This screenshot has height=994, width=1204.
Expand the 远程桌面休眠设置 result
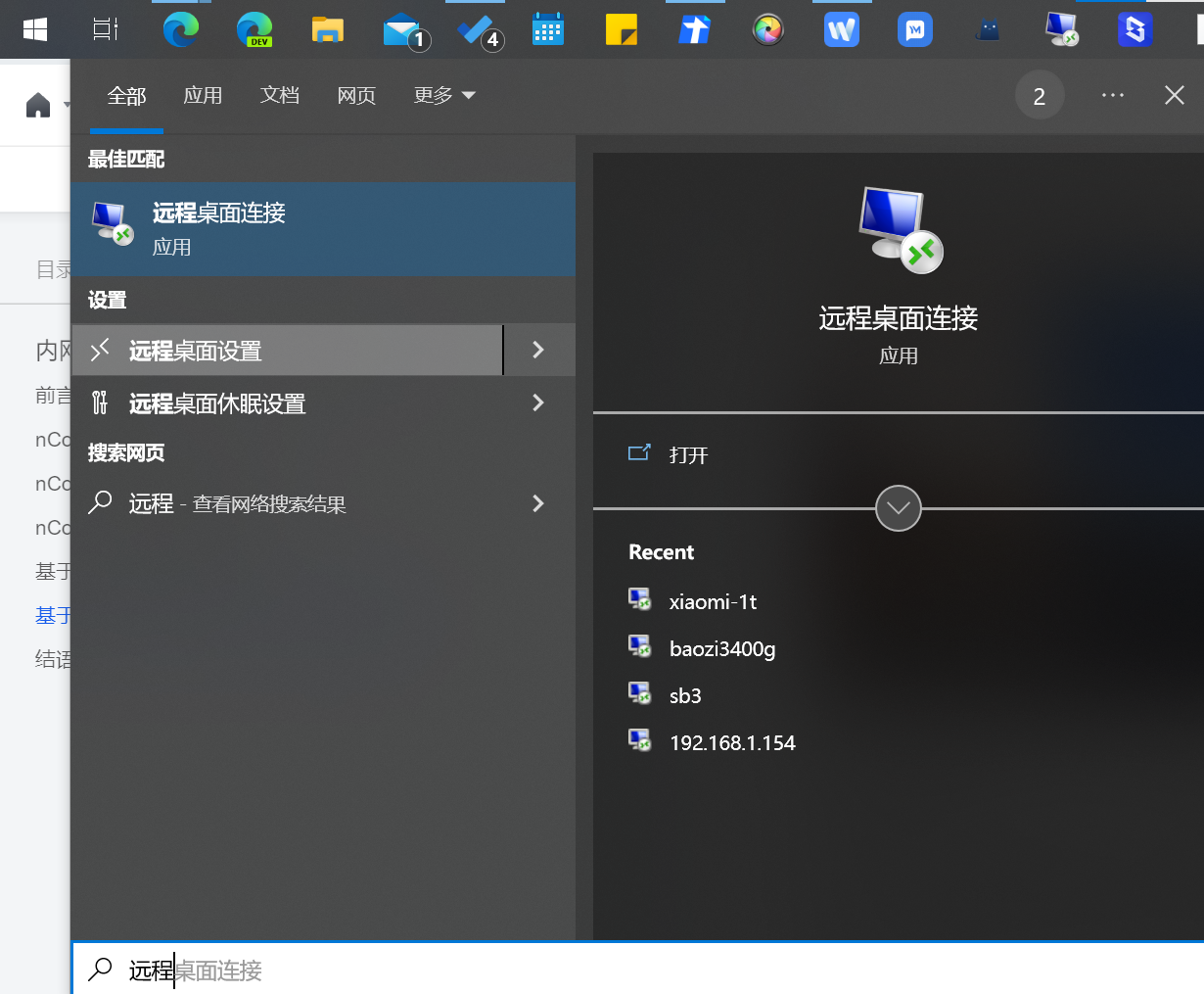[x=537, y=402]
